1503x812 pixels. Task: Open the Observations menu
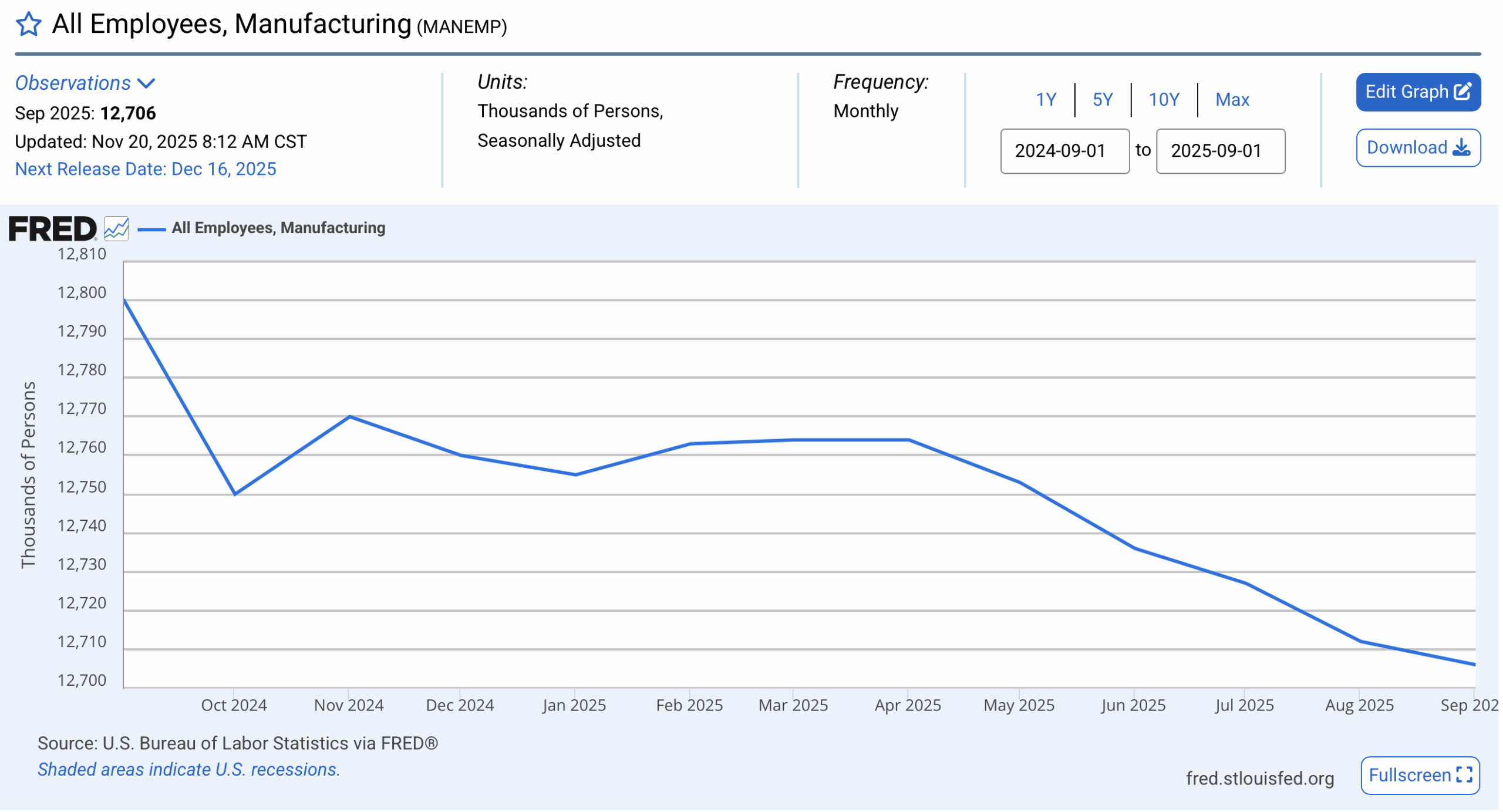coord(73,83)
